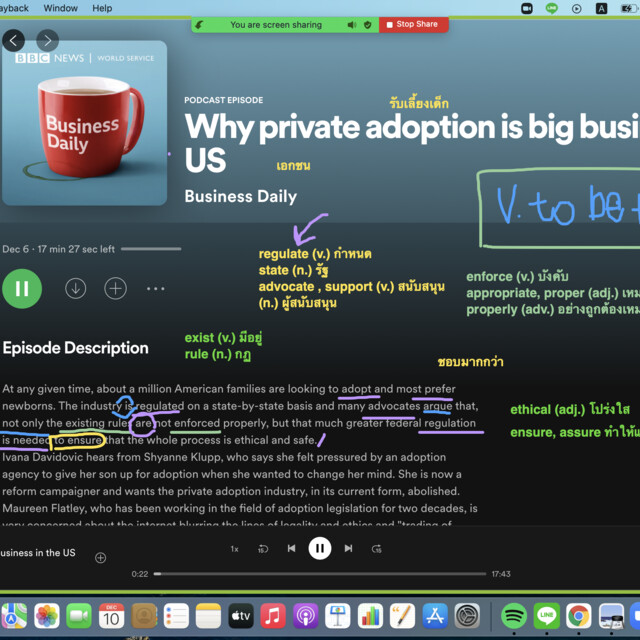Launch Apple TV from the Dock
The image size is (640, 640).
pos(241,616)
